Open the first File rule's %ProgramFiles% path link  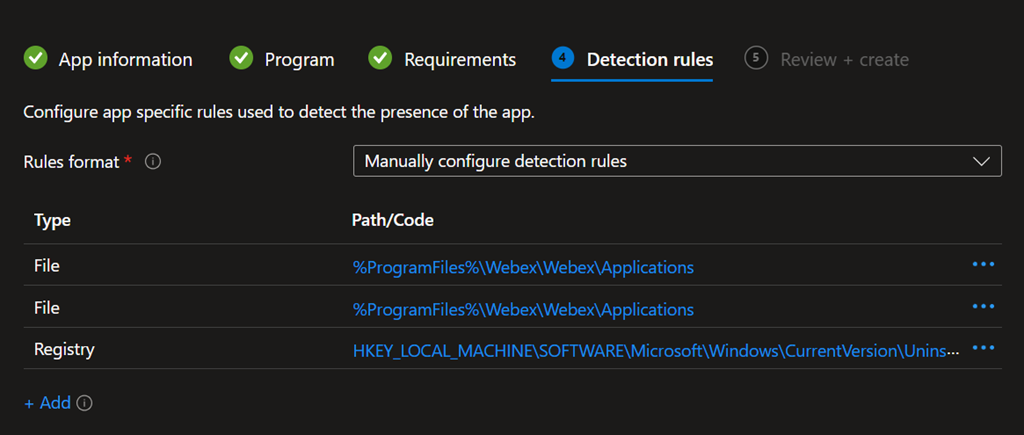coord(523,267)
